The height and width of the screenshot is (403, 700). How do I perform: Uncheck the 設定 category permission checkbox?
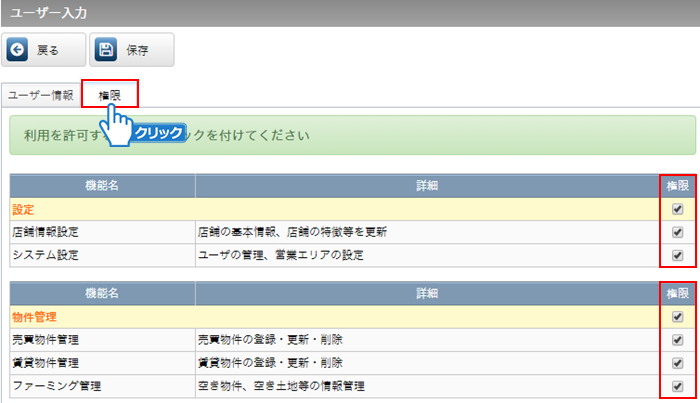coord(678,209)
